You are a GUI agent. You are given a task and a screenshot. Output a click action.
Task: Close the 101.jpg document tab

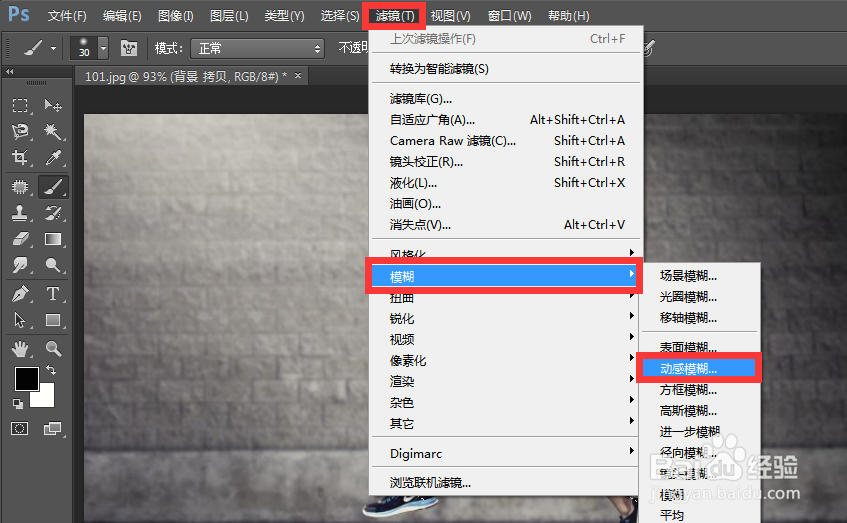[x=298, y=76]
